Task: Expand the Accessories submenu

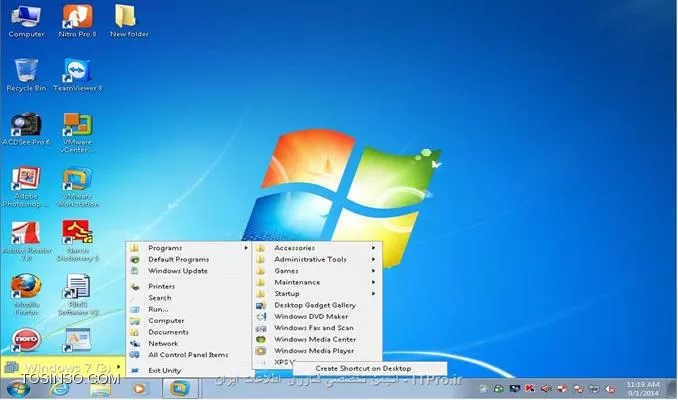Action: pos(316,248)
